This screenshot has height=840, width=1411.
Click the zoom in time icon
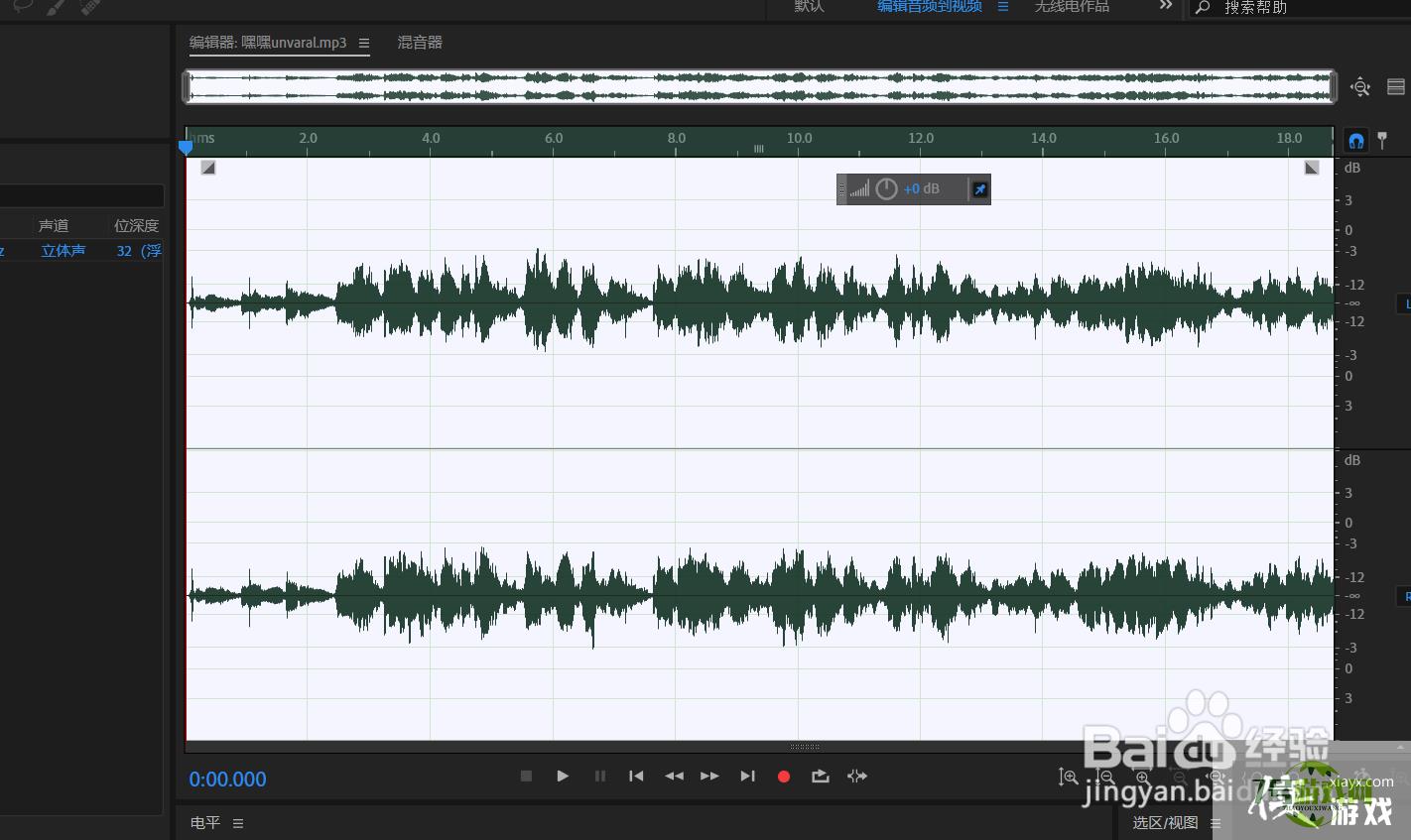(1142, 778)
